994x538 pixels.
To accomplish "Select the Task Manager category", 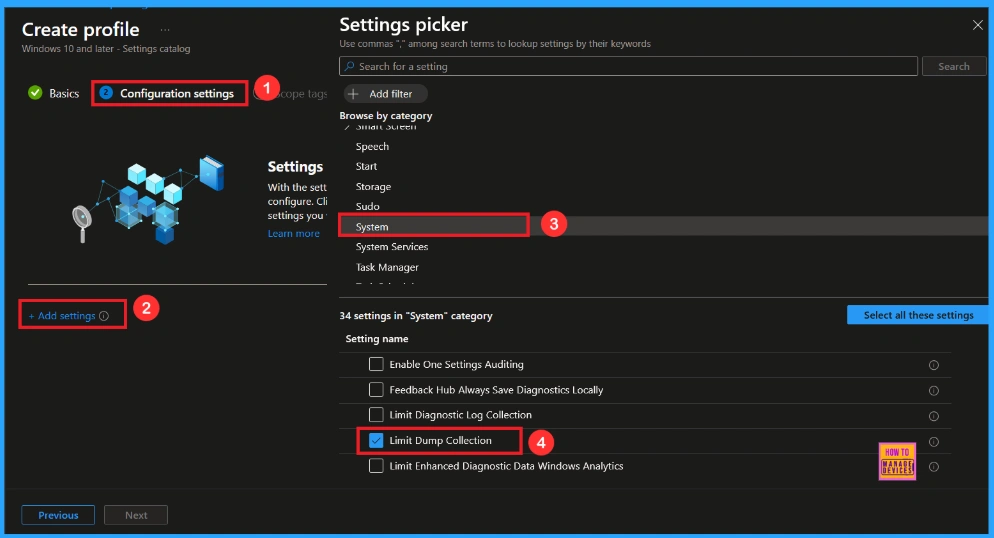I will tap(387, 267).
